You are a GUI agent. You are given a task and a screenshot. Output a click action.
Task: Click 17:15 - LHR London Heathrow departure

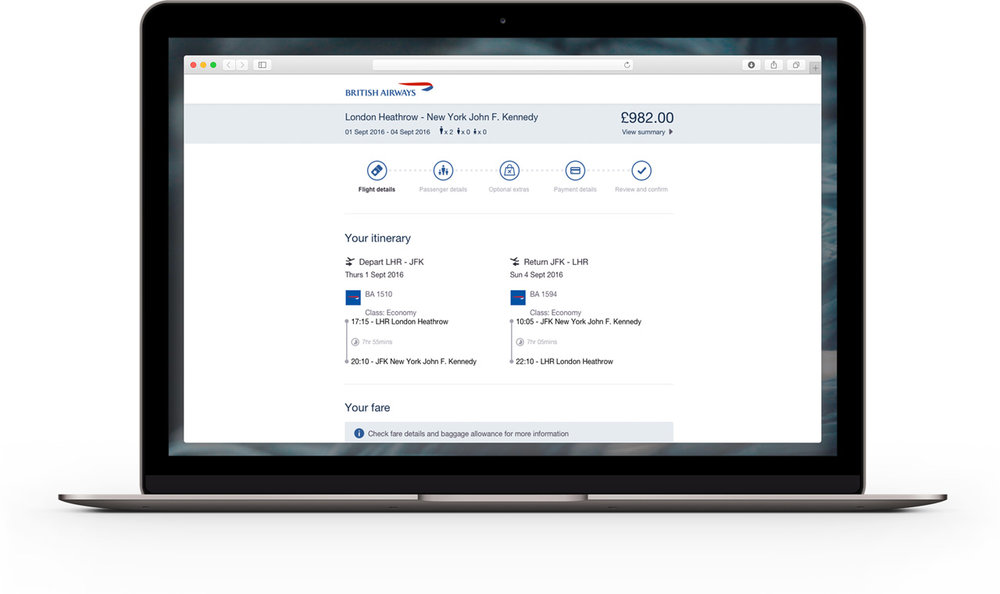point(399,322)
